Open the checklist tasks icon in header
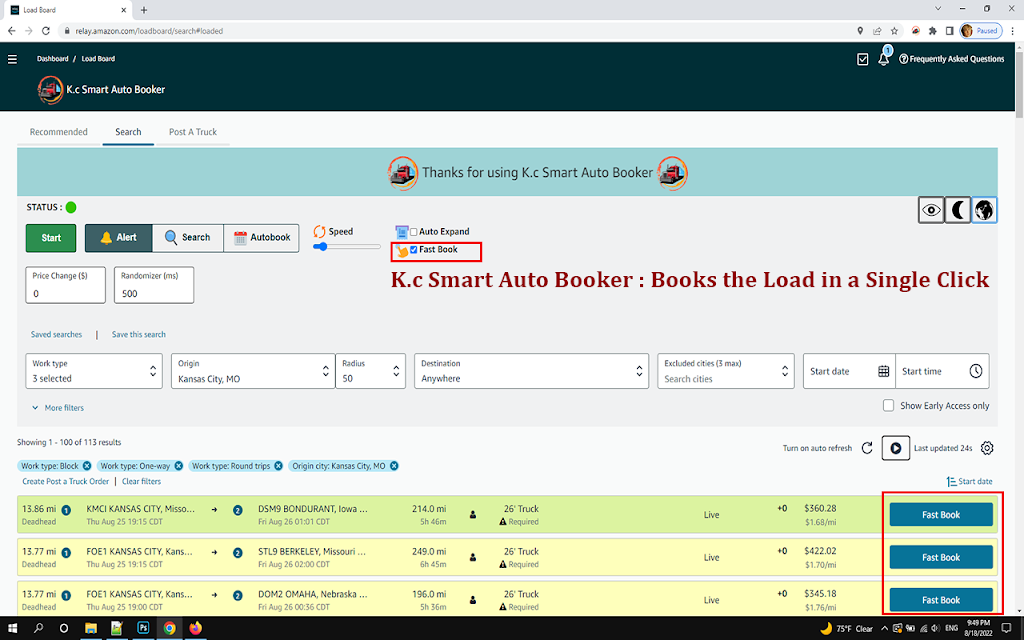The width and height of the screenshot is (1024, 640). point(863,59)
